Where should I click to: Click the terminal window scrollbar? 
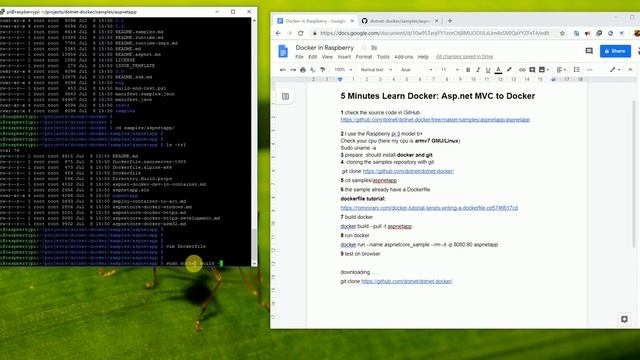pyautogui.click(x=254, y=245)
